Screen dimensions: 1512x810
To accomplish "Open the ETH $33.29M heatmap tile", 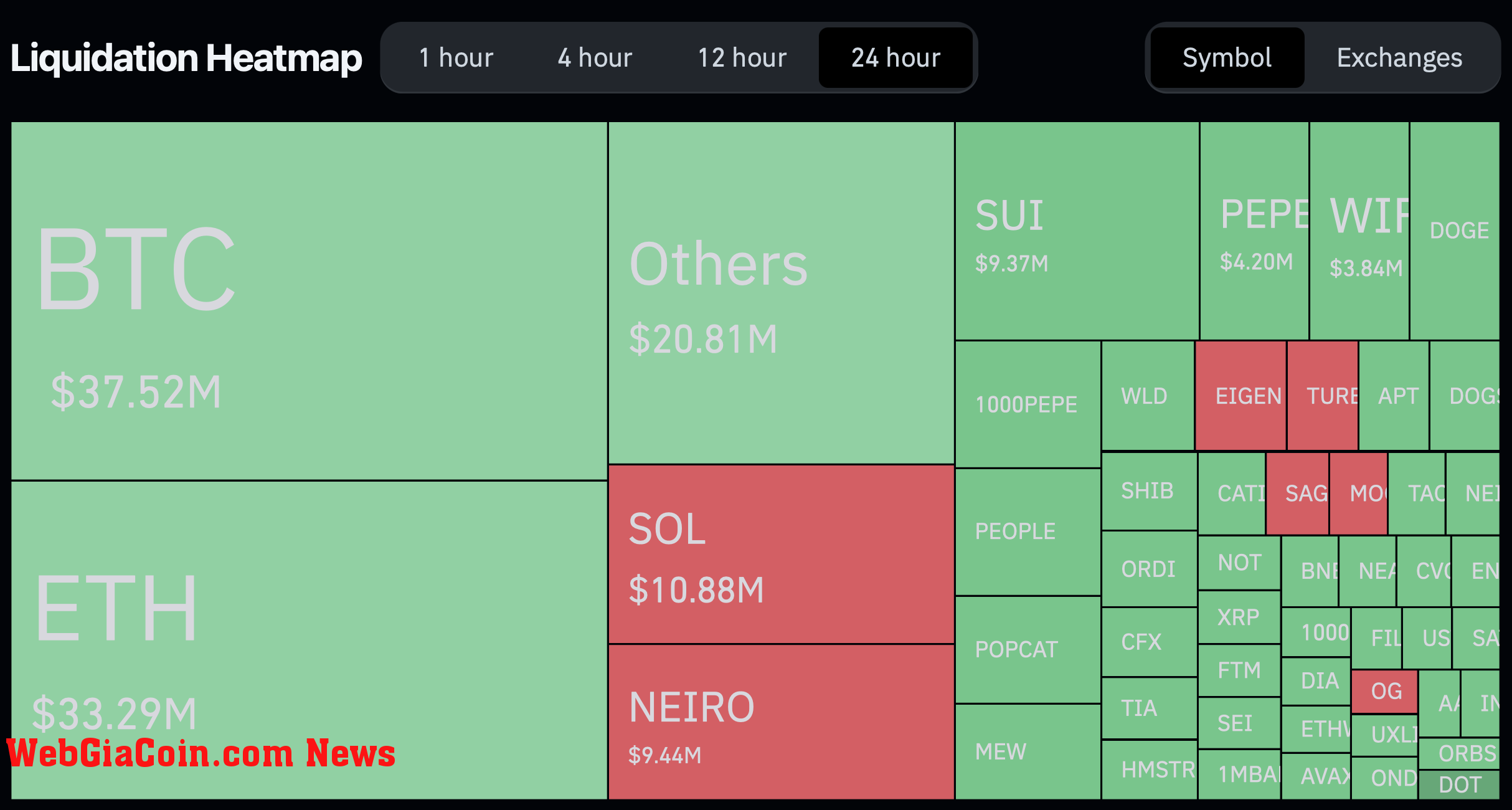I will [309, 641].
